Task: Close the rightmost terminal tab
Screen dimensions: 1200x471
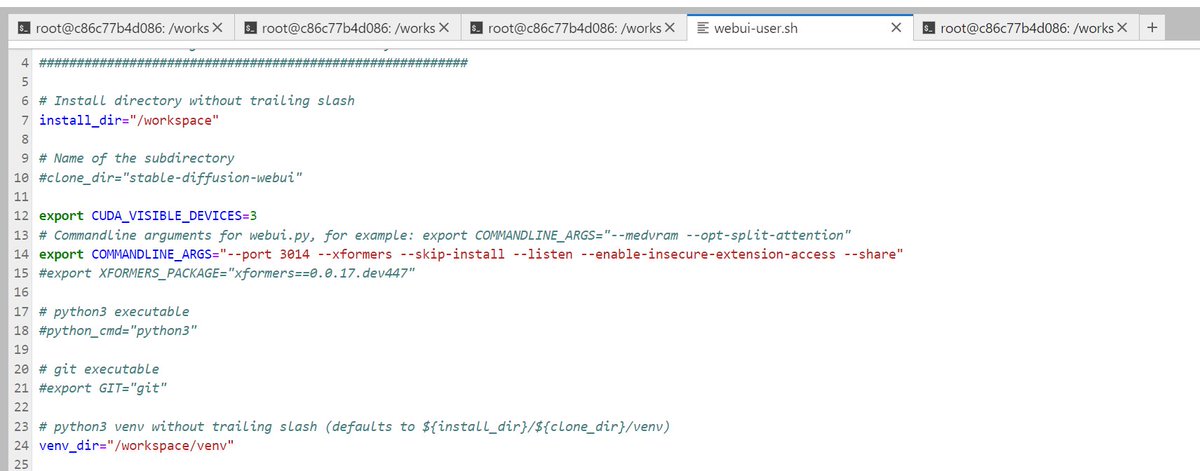Action: [1121, 28]
